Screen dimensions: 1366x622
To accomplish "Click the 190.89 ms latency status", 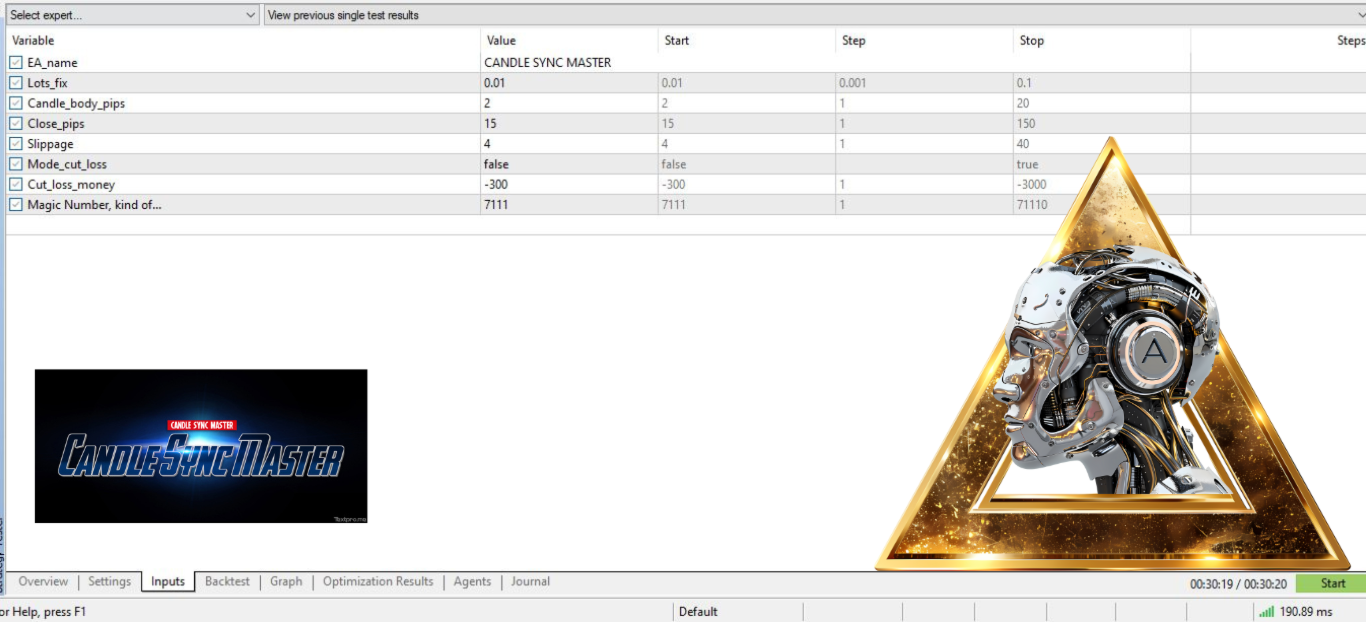I will 1306,611.
